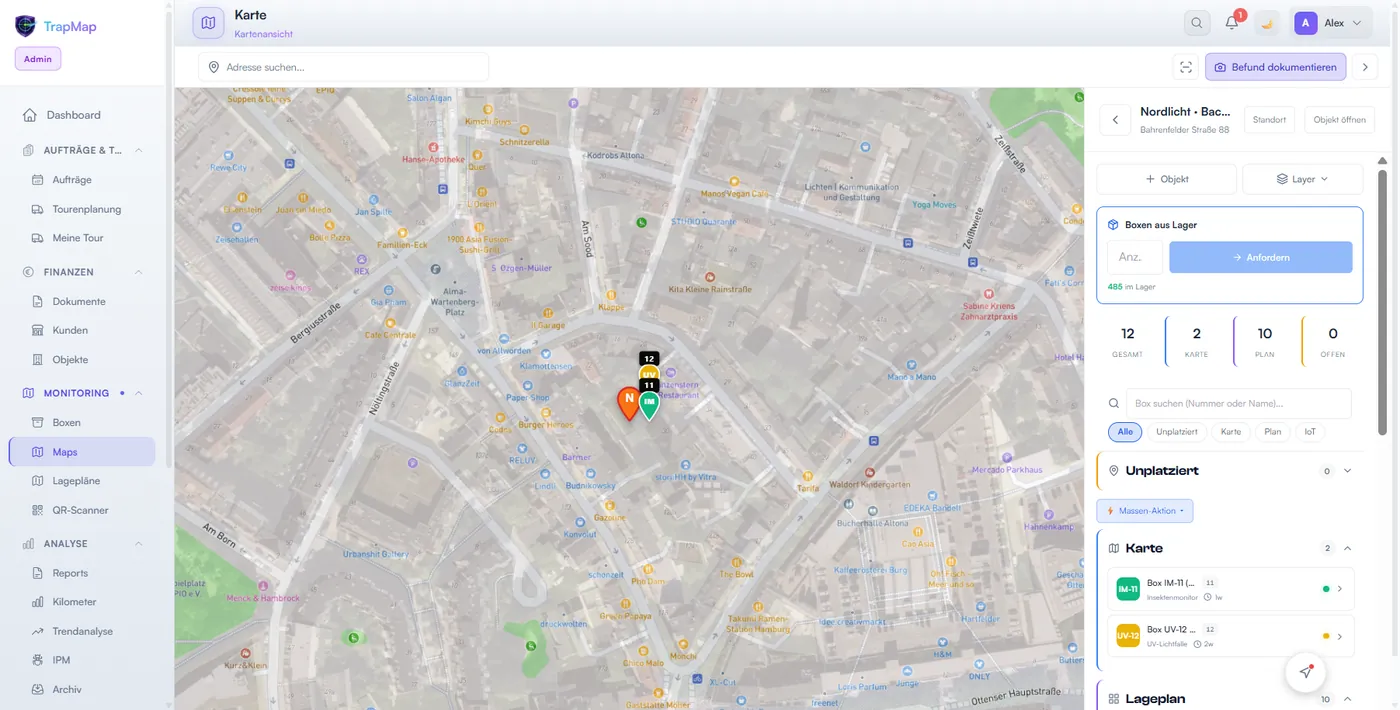Open the Massen-Aktion dropdown
The width and height of the screenshot is (1400, 710).
coord(1145,511)
